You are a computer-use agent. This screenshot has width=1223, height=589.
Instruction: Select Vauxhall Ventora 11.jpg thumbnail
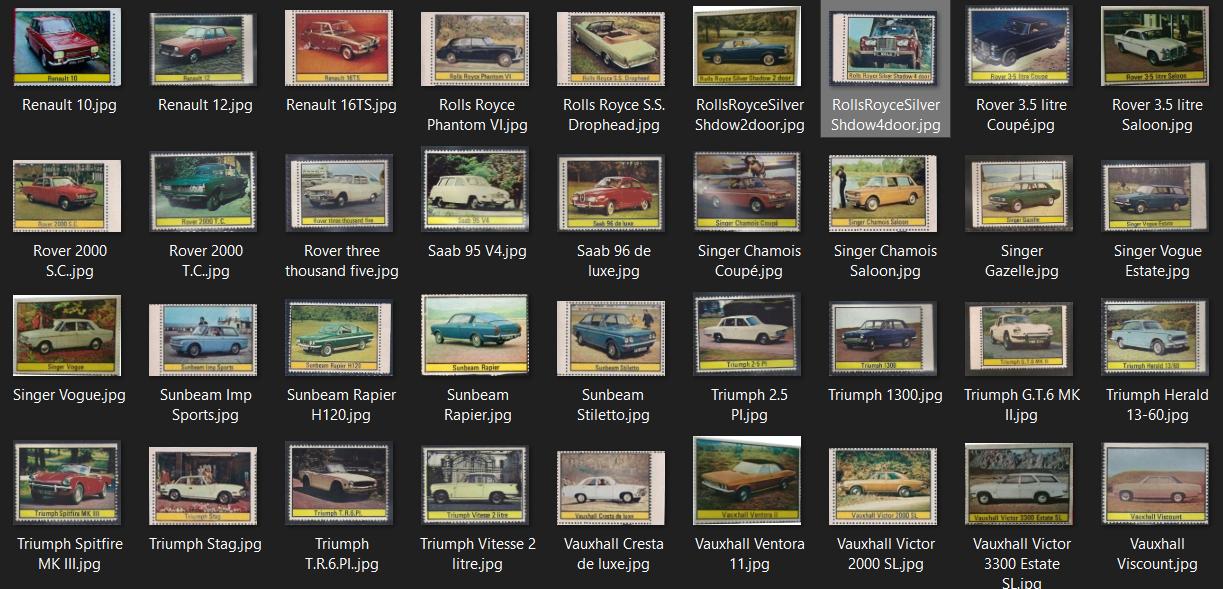click(747, 480)
